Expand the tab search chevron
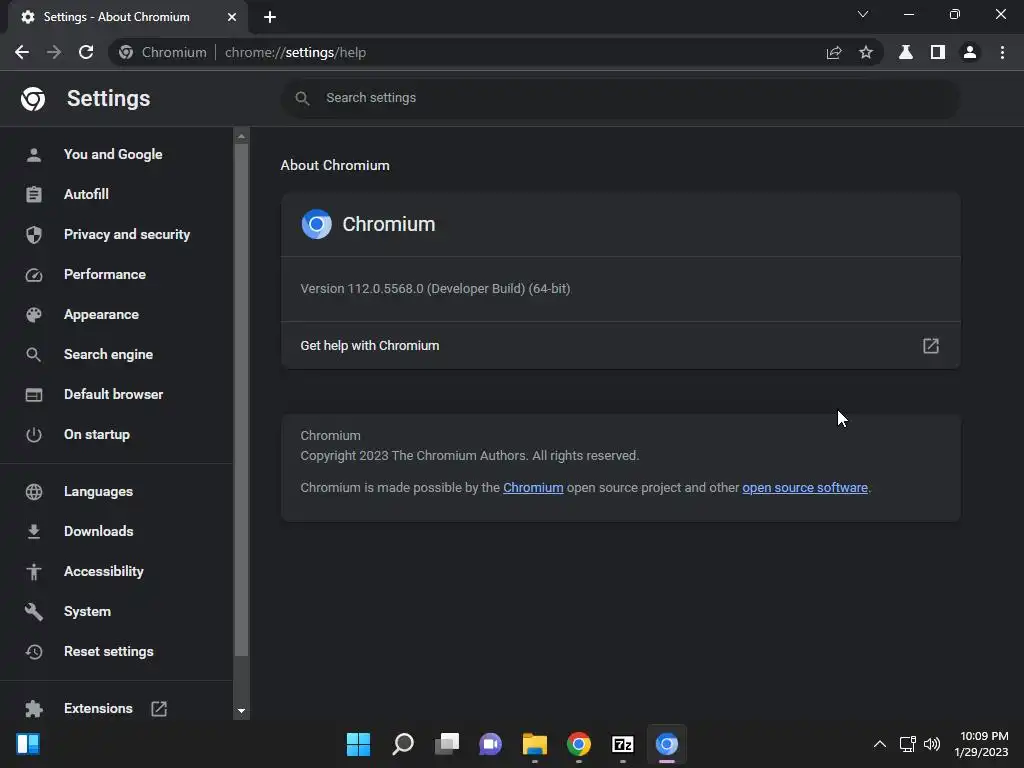 pos(863,14)
